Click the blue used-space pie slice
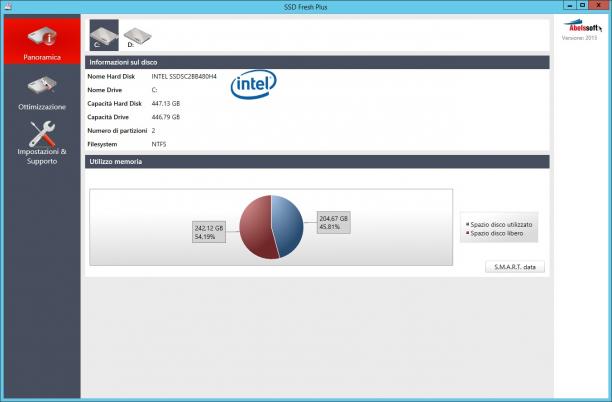The image size is (612, 402). point(289,224)
